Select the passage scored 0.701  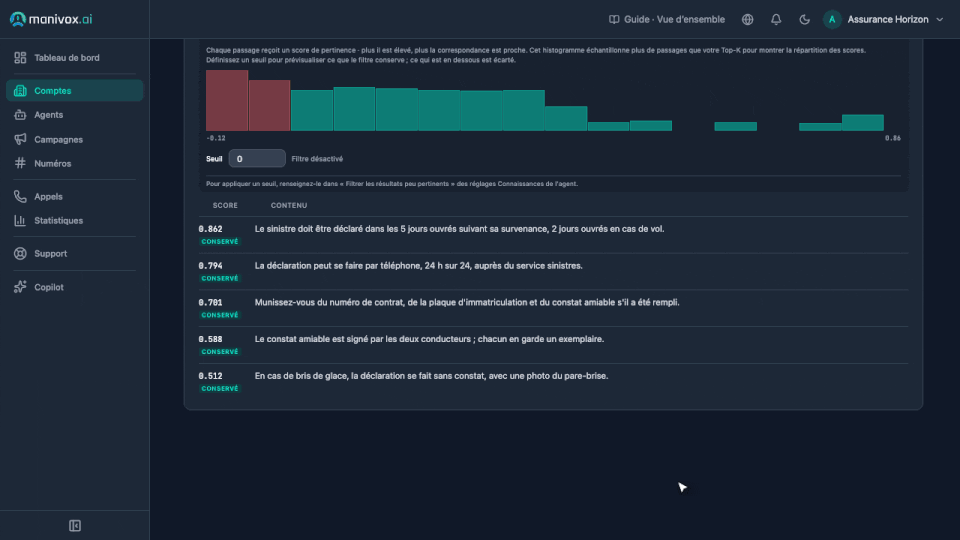553,308
